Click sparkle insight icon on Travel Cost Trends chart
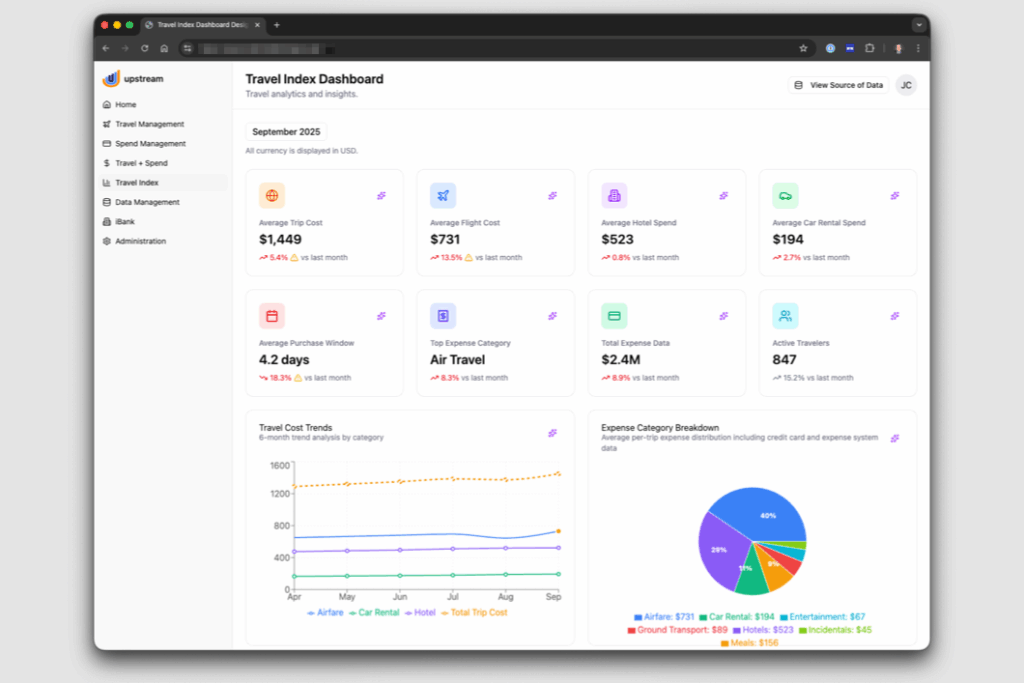Viewport: 1024px width, 683px height. (x=552, y=433)
